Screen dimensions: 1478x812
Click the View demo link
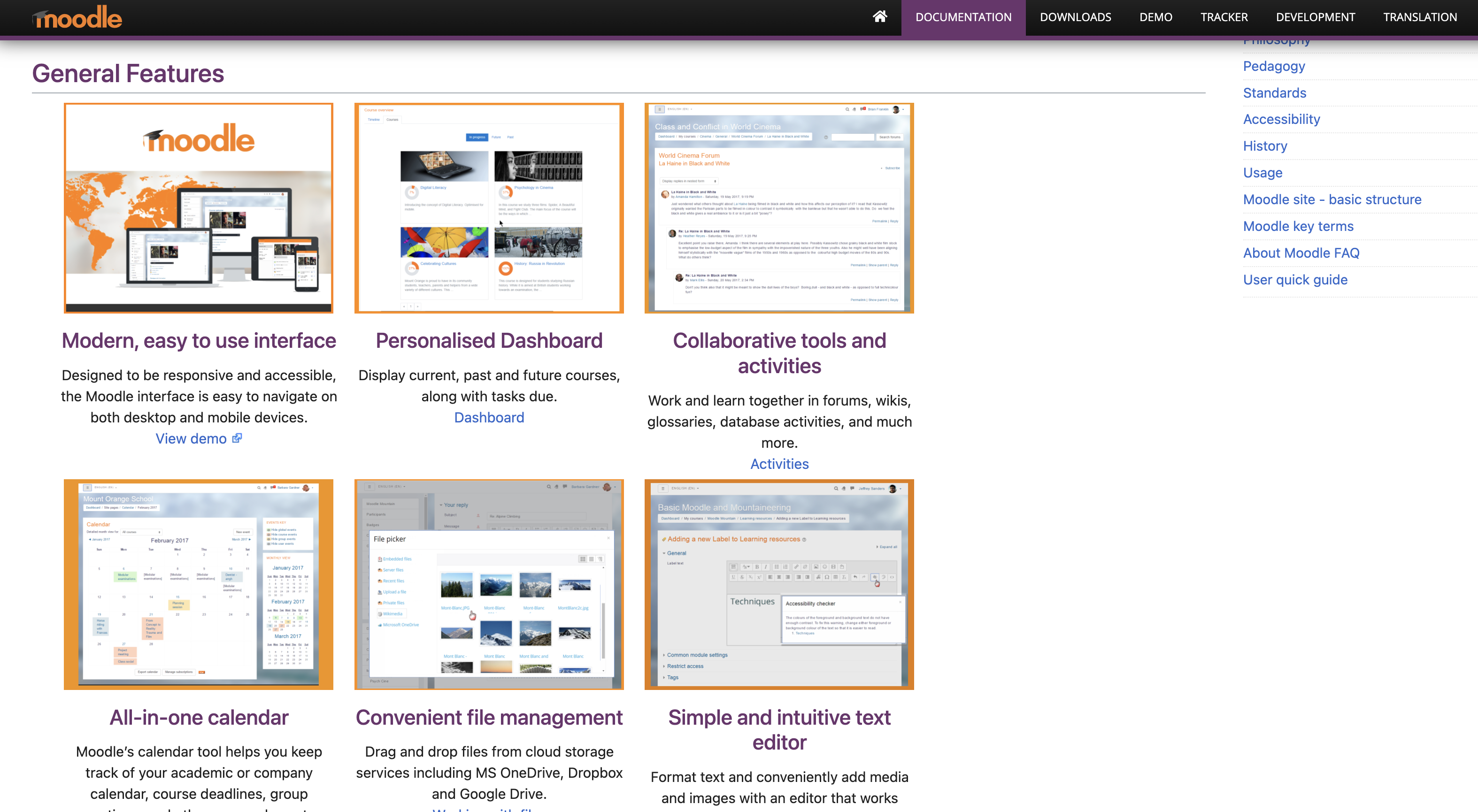tap(191, 439)
